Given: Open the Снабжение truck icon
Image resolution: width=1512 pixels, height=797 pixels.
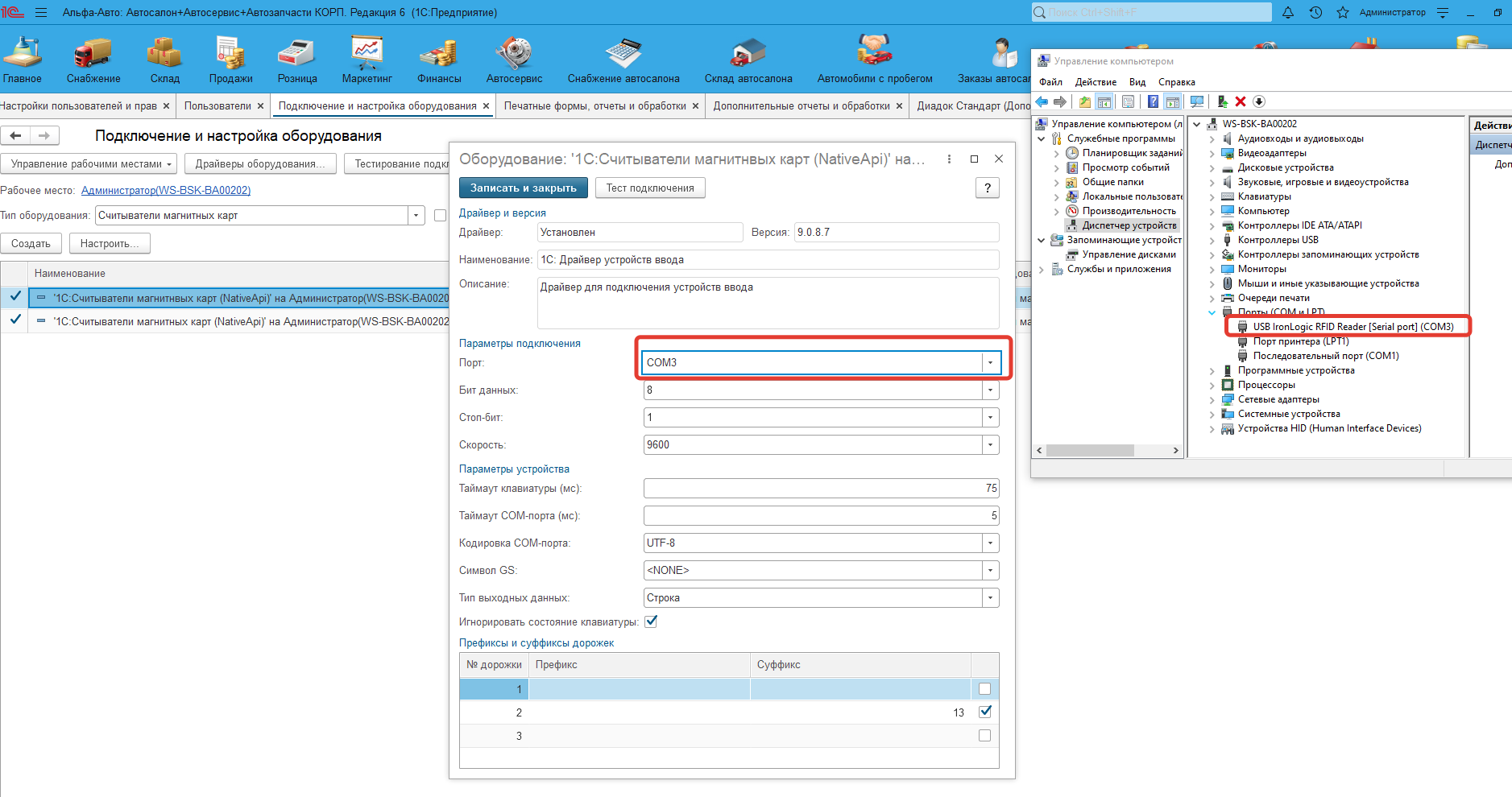Looking at the screenshot, I should 93,52.
